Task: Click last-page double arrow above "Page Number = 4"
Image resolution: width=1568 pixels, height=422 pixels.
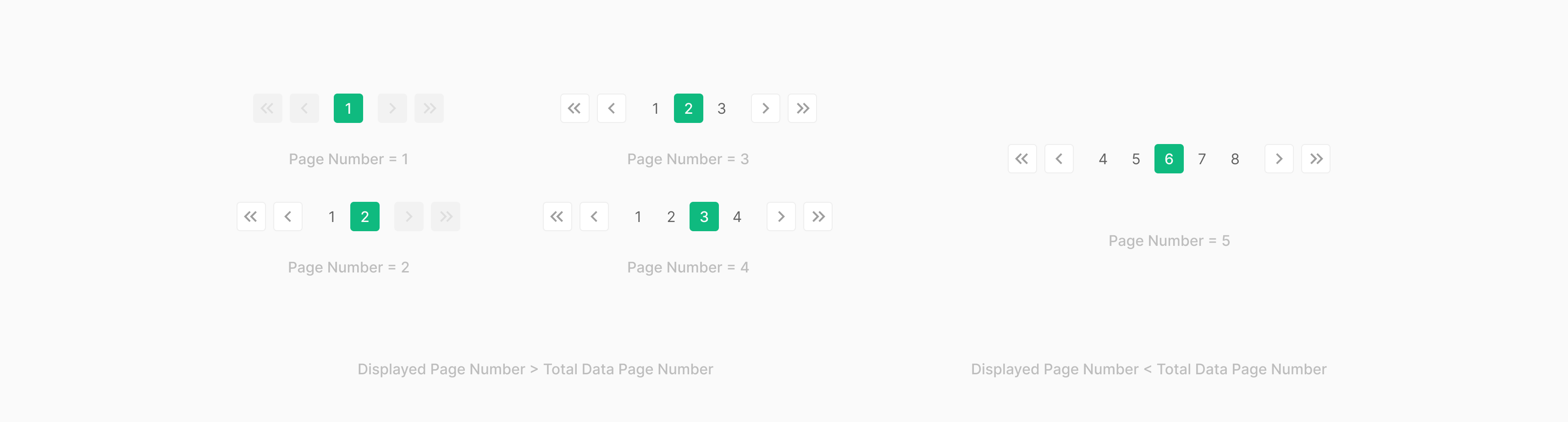Action: [x=817, y=217]
